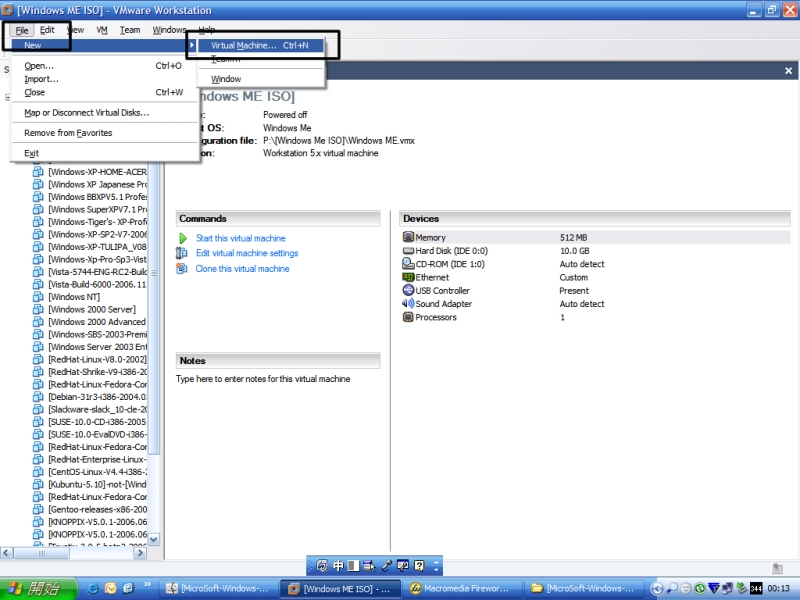Switch to [Windows ME ISO] taskbar button

340,588
